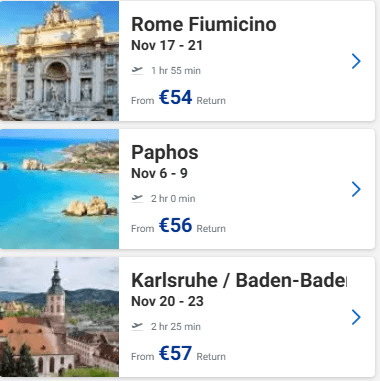Click the plane icon beside 2 hr 25 min
Viewport: 380px width, 381px height.
tap(137, 326)
